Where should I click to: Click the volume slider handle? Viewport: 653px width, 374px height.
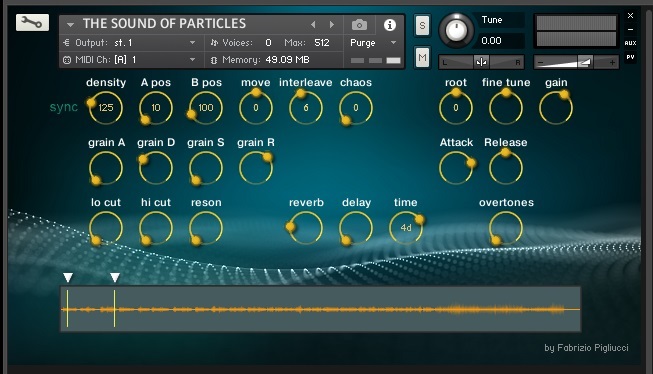[x=586, y=62]
